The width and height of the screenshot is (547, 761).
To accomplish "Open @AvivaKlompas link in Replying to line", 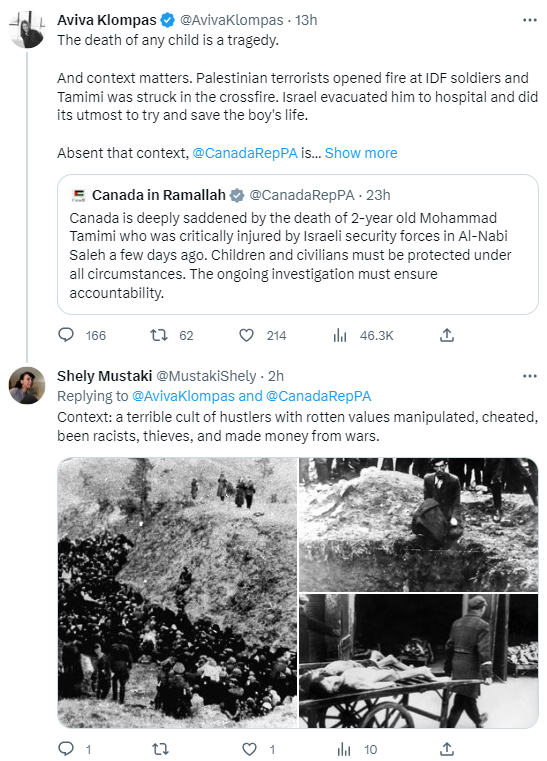I will (x=183, y=396).
